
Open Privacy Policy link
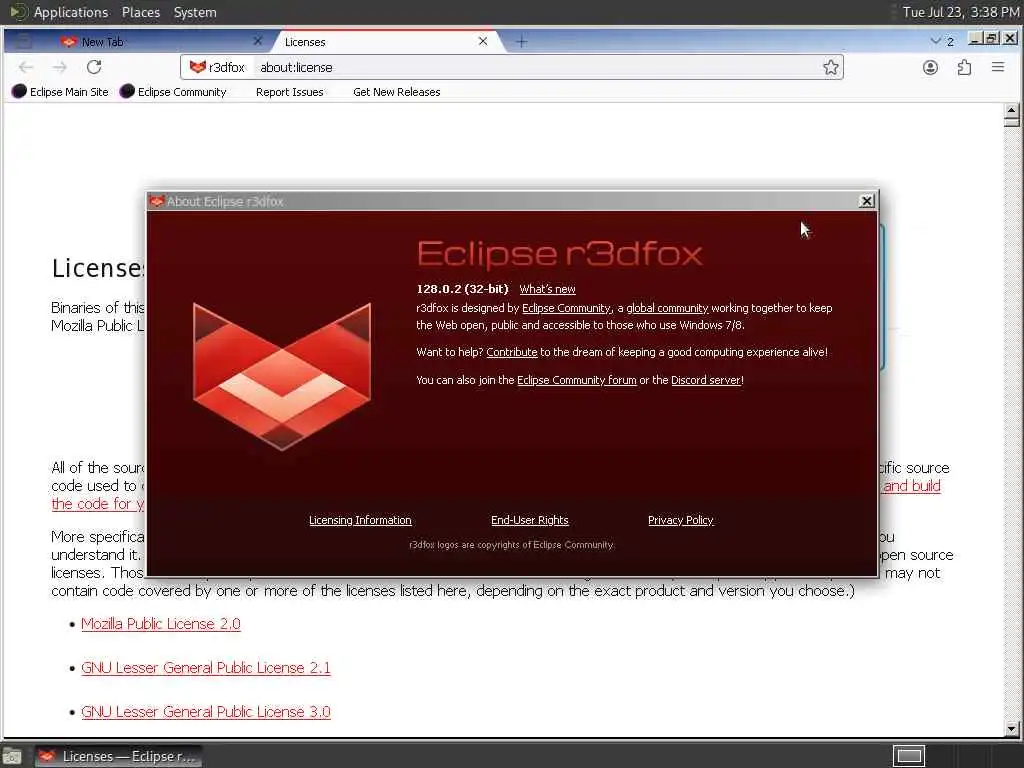[680, 520]
